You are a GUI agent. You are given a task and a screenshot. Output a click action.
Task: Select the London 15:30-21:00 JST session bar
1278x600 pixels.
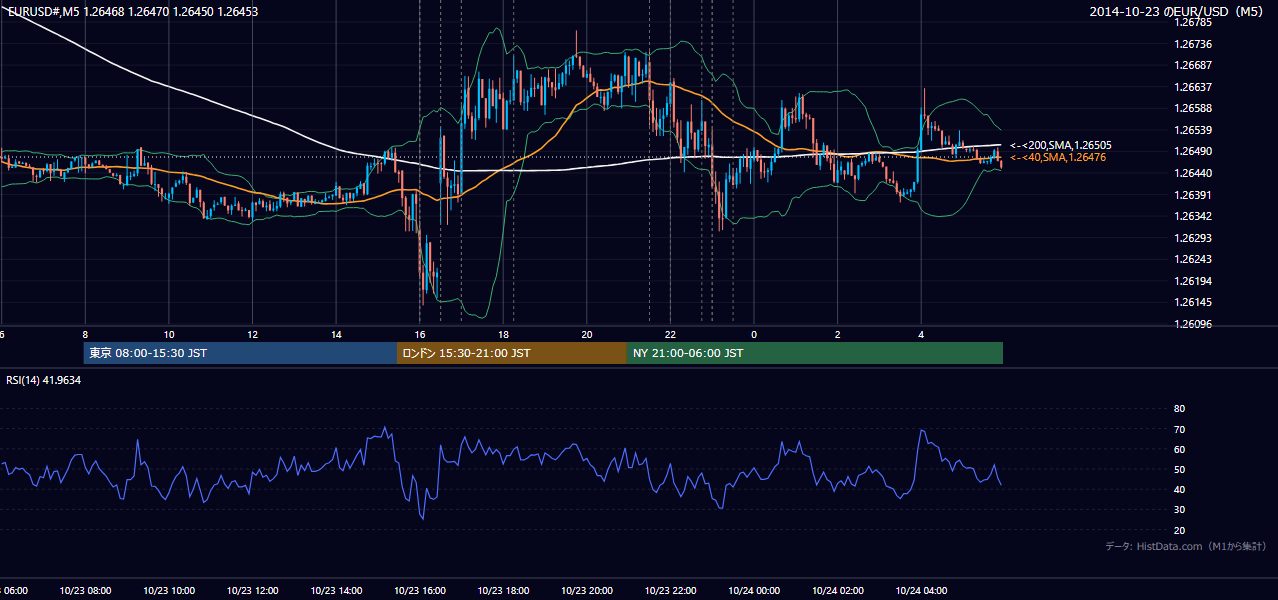pos(512,353)
